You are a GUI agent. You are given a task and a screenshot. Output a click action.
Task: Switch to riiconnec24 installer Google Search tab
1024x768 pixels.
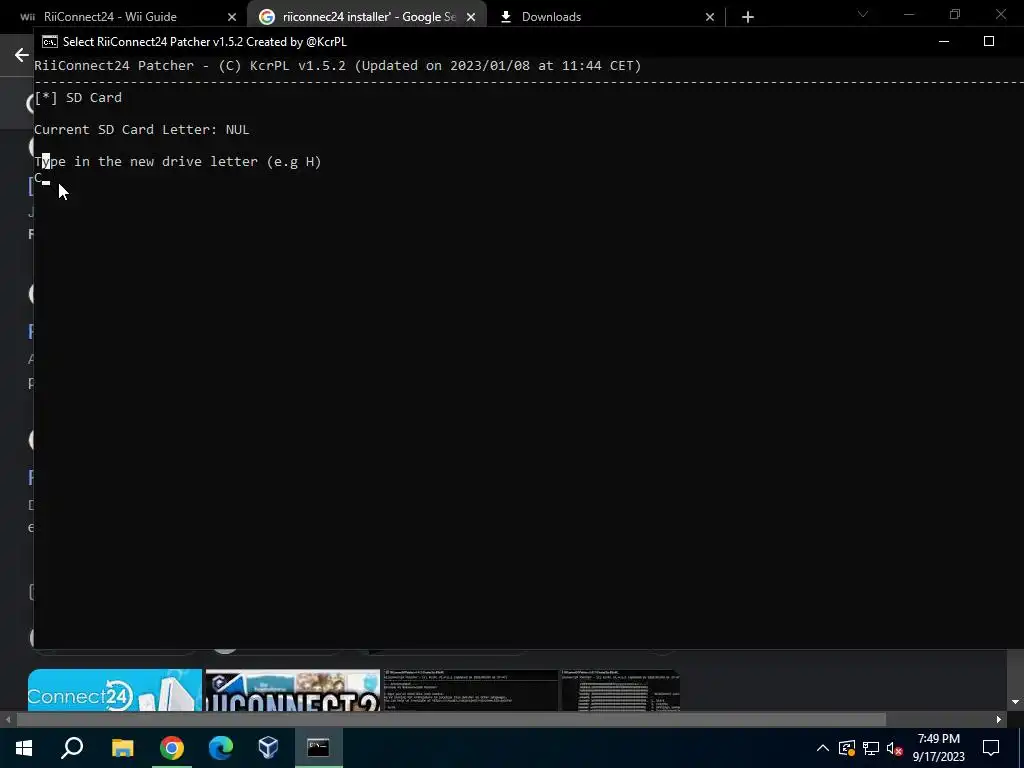[366, 16]
